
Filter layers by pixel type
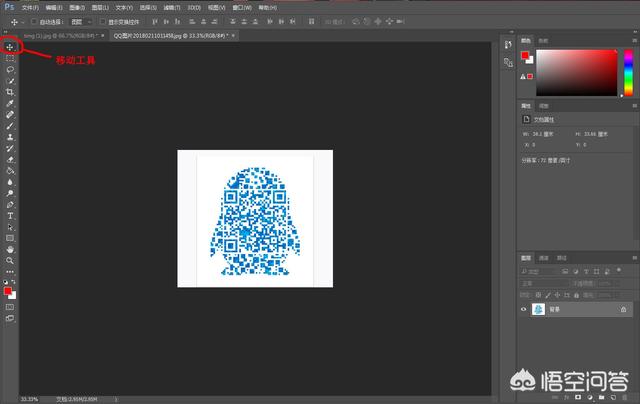pos(565,271)
